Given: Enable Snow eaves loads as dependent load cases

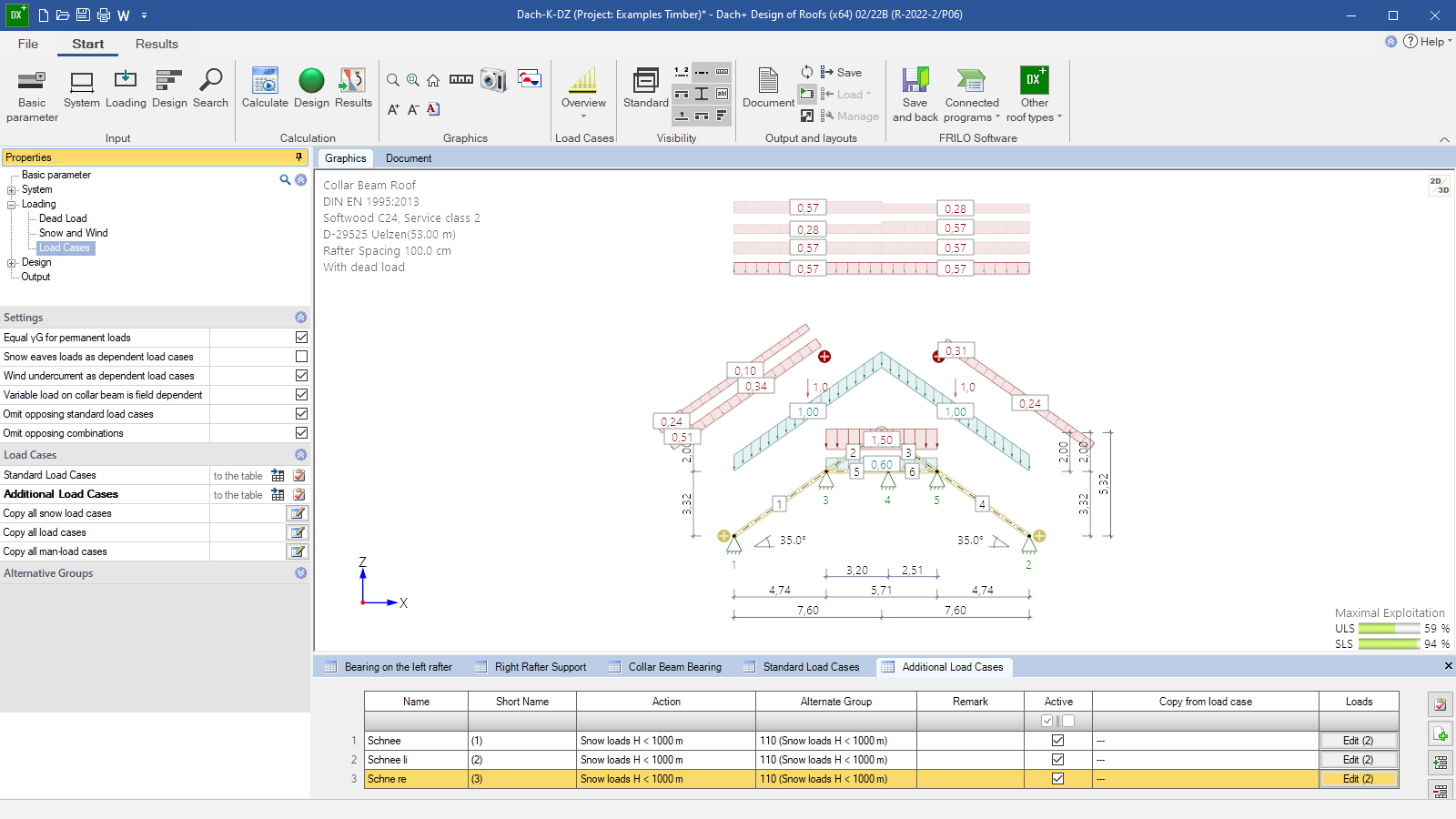Looking at the screenshot, I should coord(301,357).
